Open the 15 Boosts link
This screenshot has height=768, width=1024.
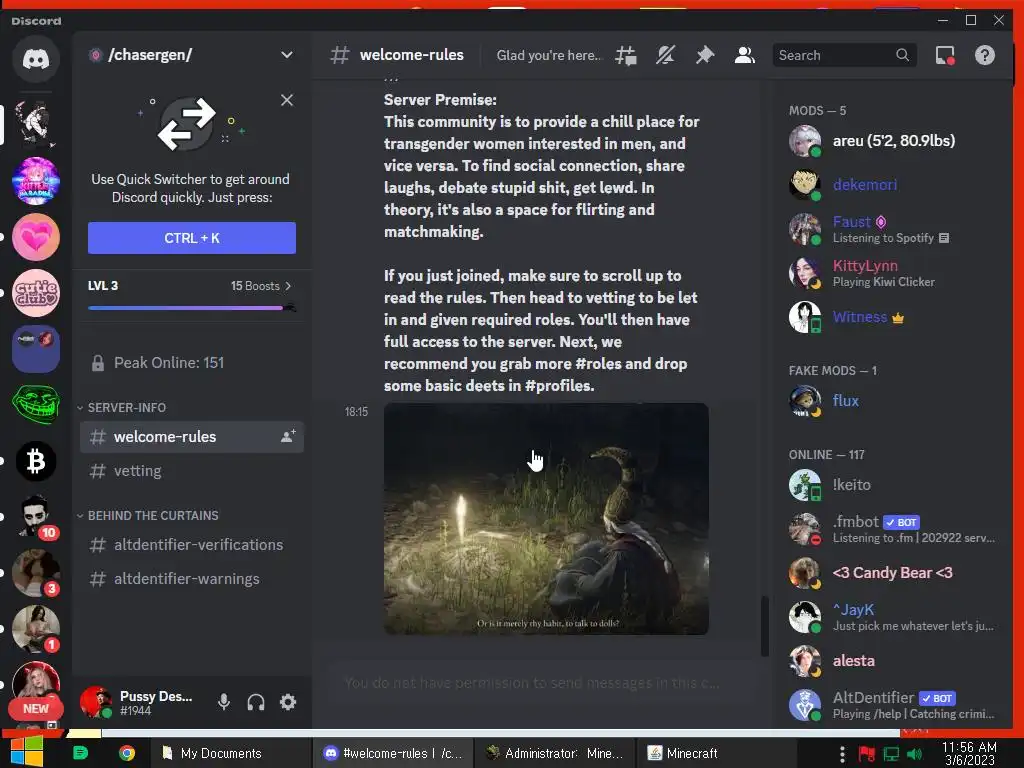[x=261, y=286]
